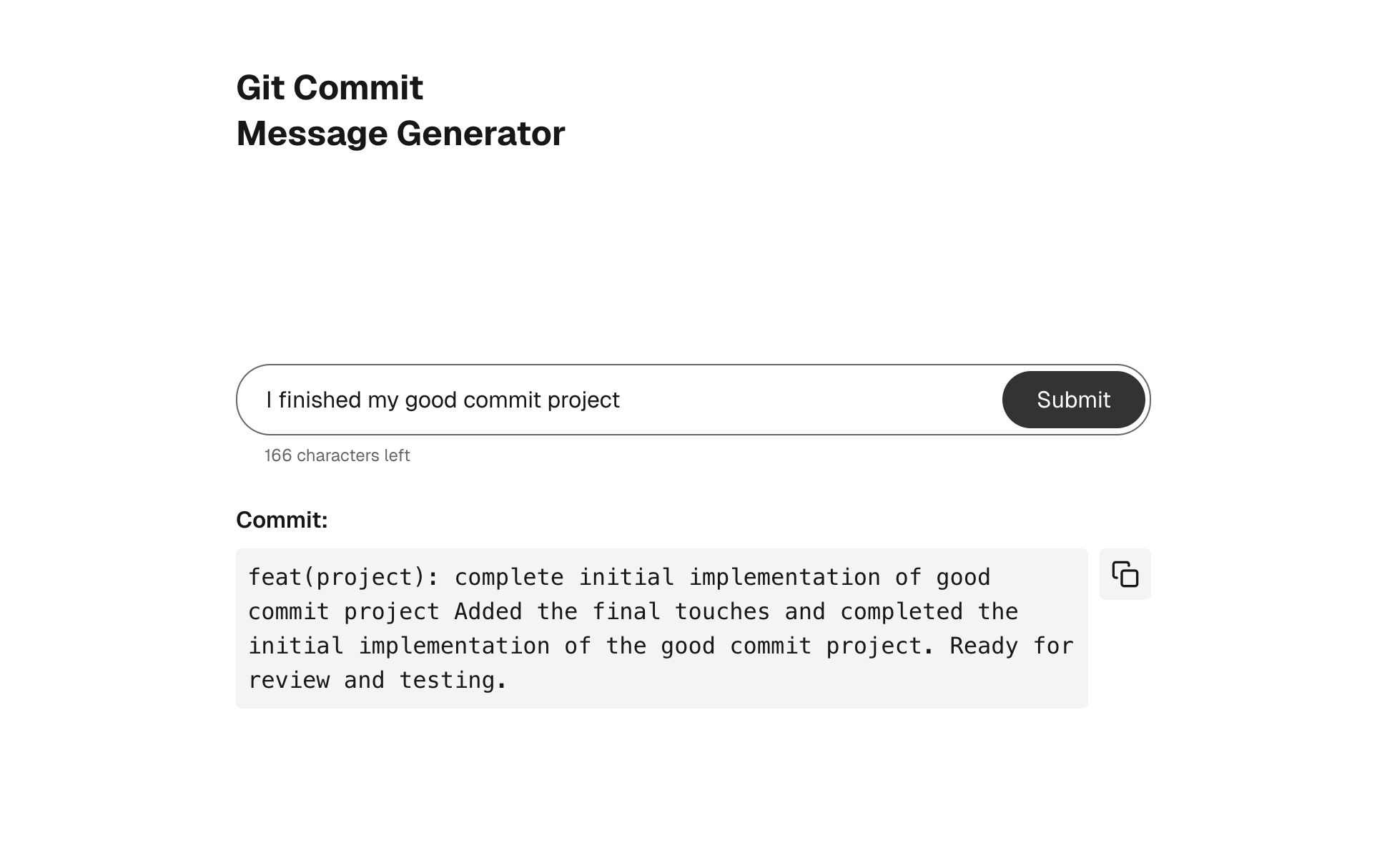
Task: Select the generated feat(project) commit text
Action: pos(643,628)
